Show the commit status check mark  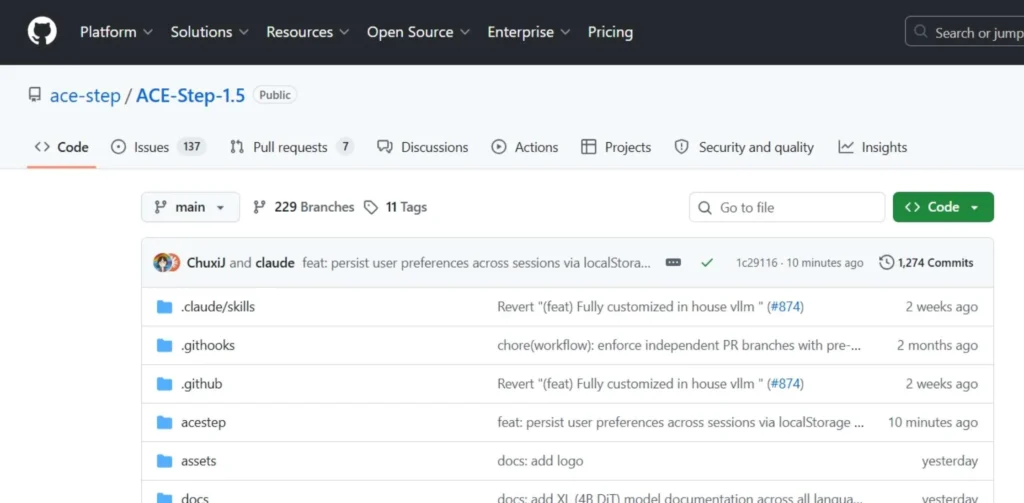(707, 263)
